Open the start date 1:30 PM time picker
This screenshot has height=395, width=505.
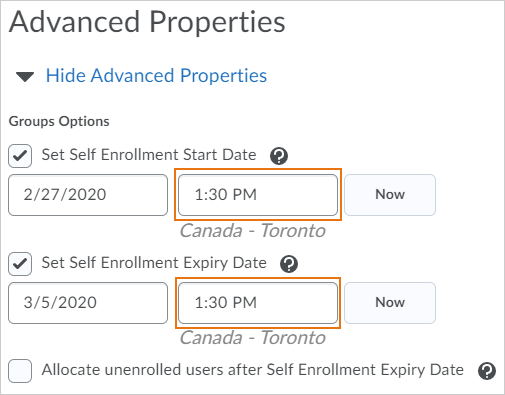[258, 195]
